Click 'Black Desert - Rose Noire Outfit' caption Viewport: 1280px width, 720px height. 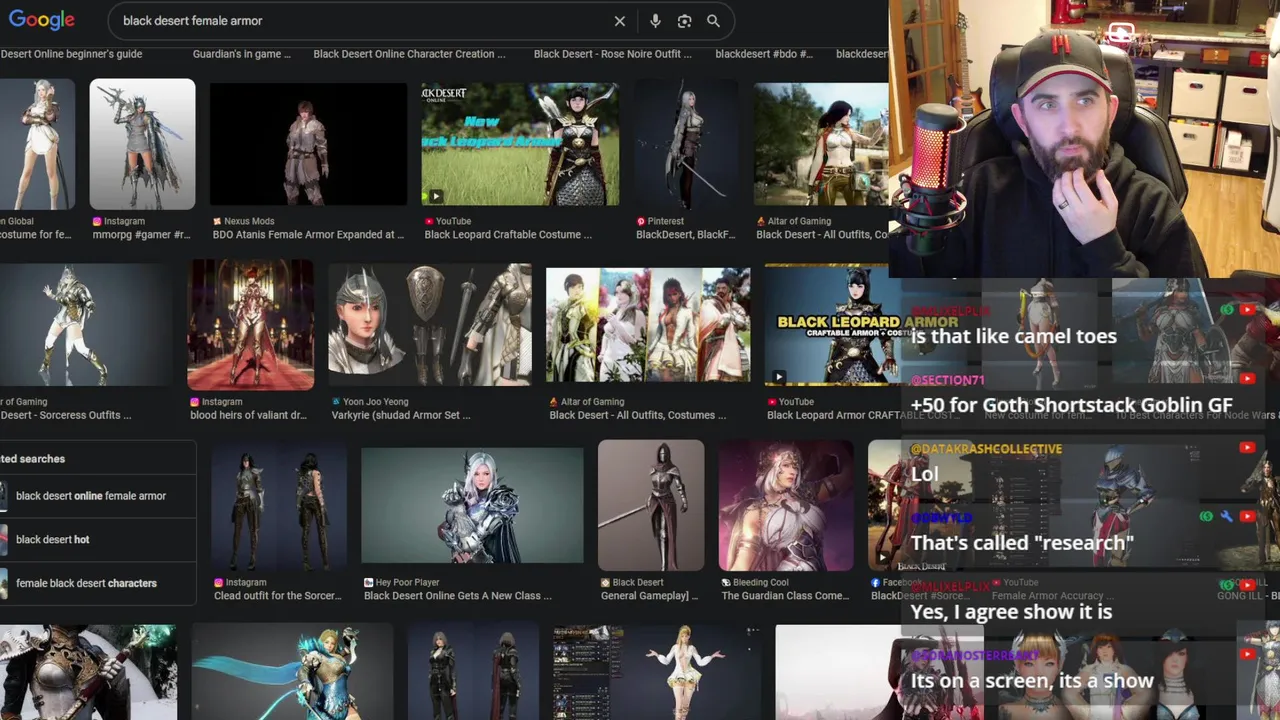pyautogui.click(x=612, y=54)
